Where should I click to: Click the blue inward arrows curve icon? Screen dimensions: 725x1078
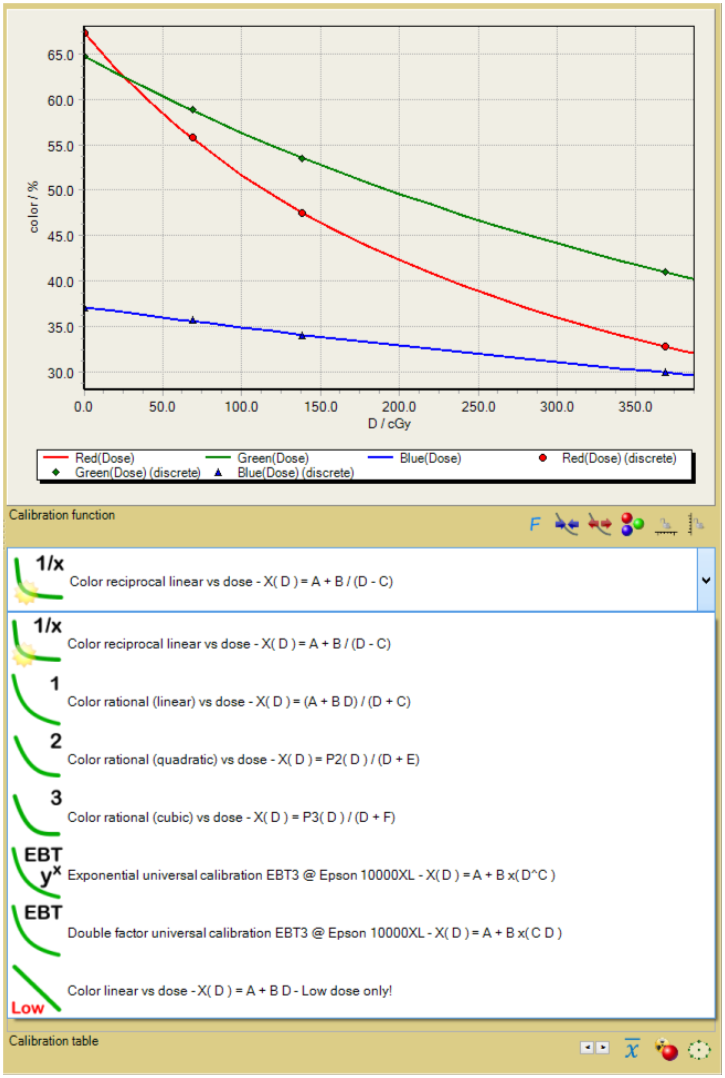click(x=567, y=525)
